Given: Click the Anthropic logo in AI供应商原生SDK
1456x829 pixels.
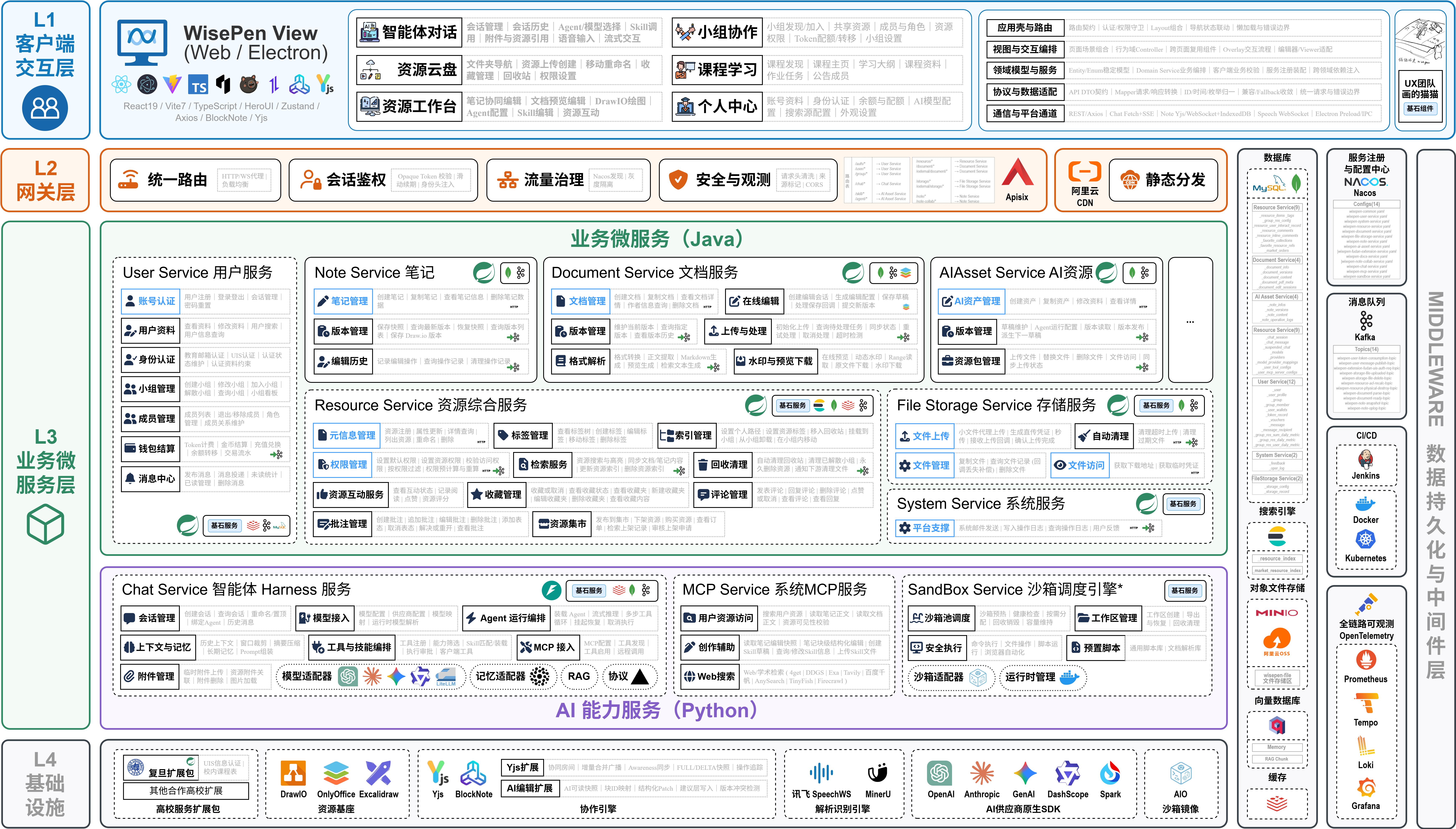Looking at the screenshot, I should [x=982, y=773].
